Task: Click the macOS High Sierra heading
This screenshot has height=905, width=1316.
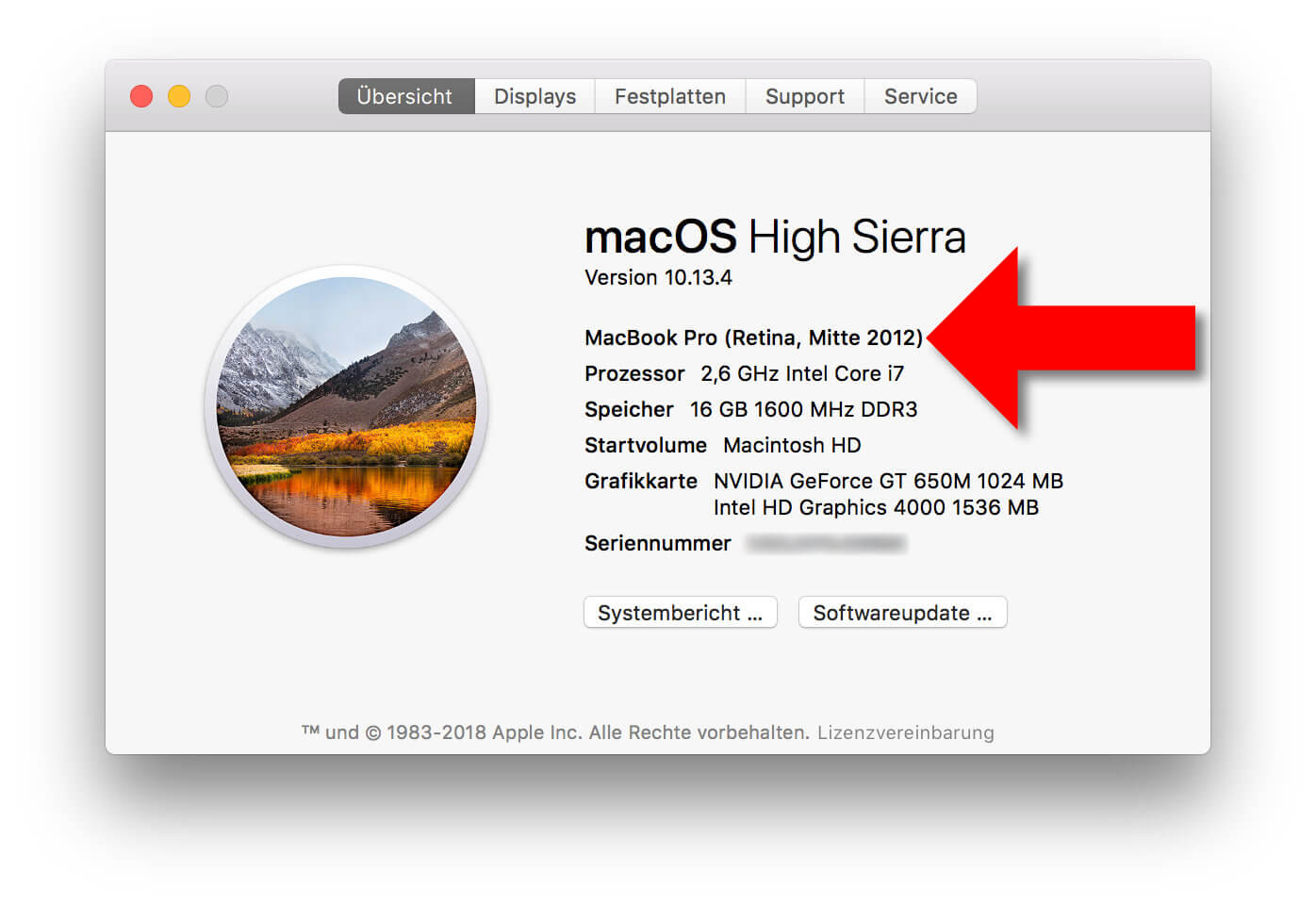Action: click(775, 237)
